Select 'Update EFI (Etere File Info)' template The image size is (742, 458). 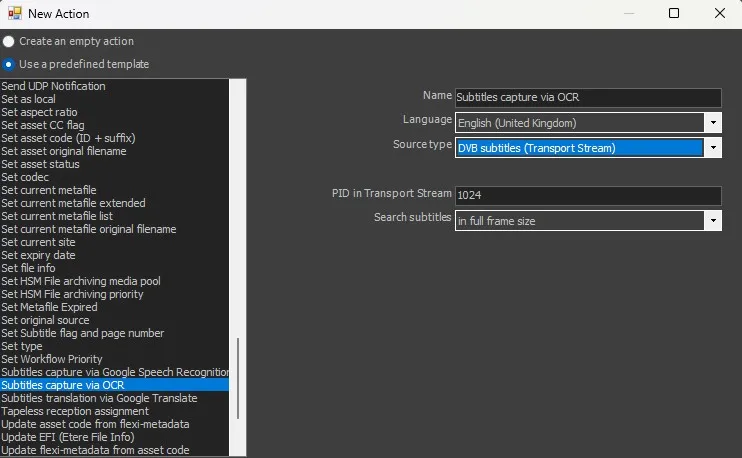(67, 437)
